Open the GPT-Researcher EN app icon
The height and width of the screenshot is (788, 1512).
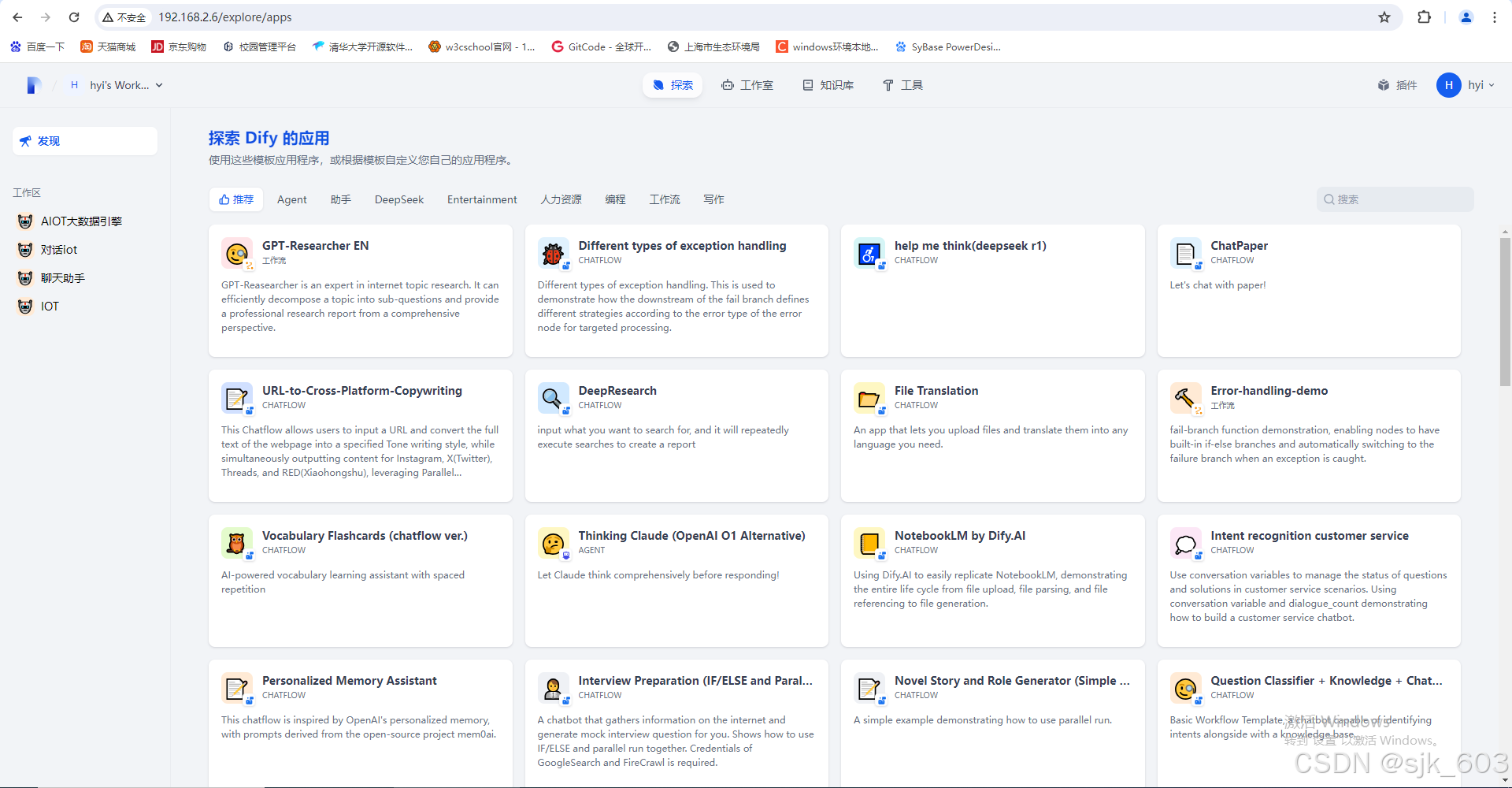coord(236,253)
